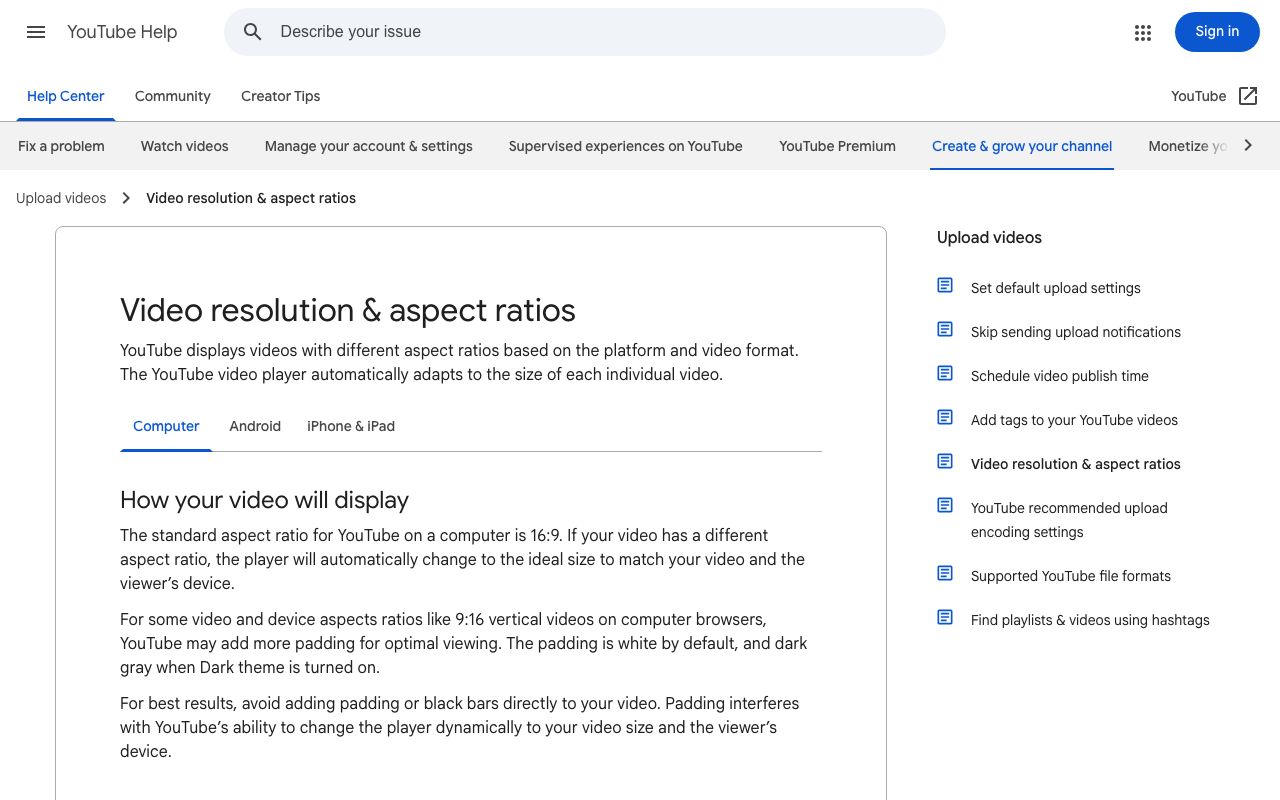Click article icon beside Add tags to videos
1280x800 pixels.
[945, 417]
